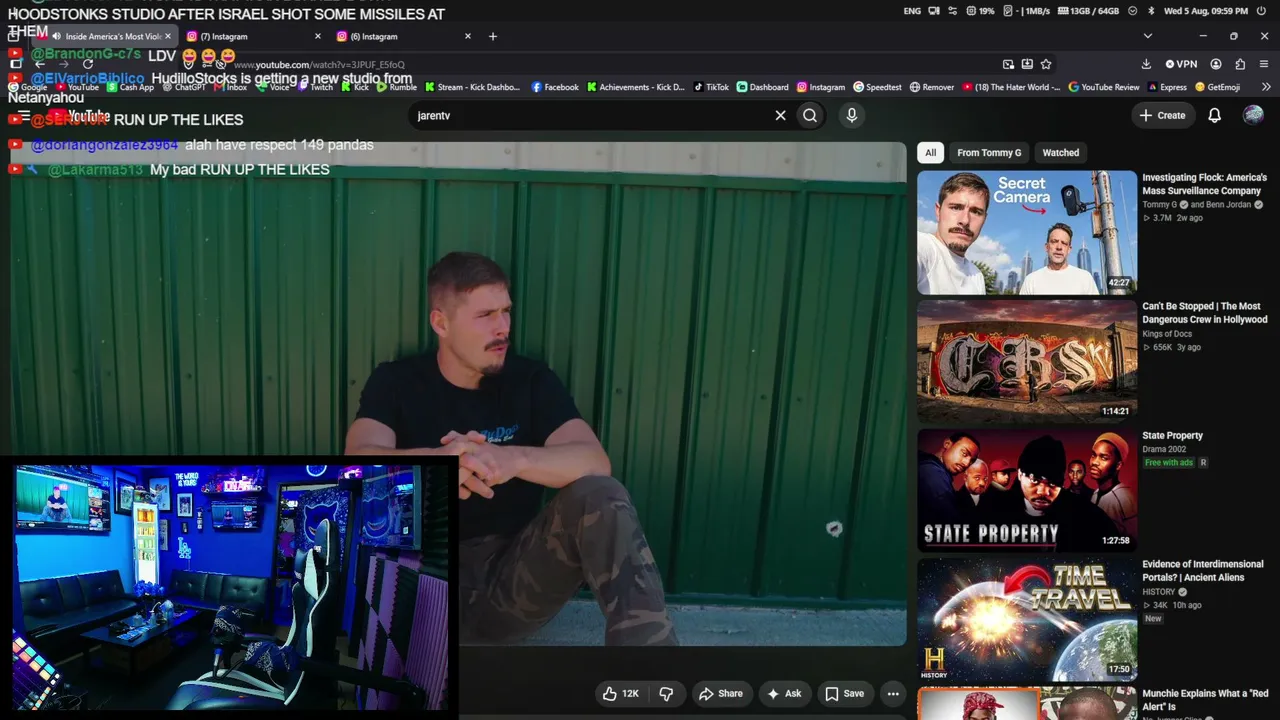1280x720 pixels.
Task: Reload the current page
Action: pyautogui.click(x=88, y=64)
